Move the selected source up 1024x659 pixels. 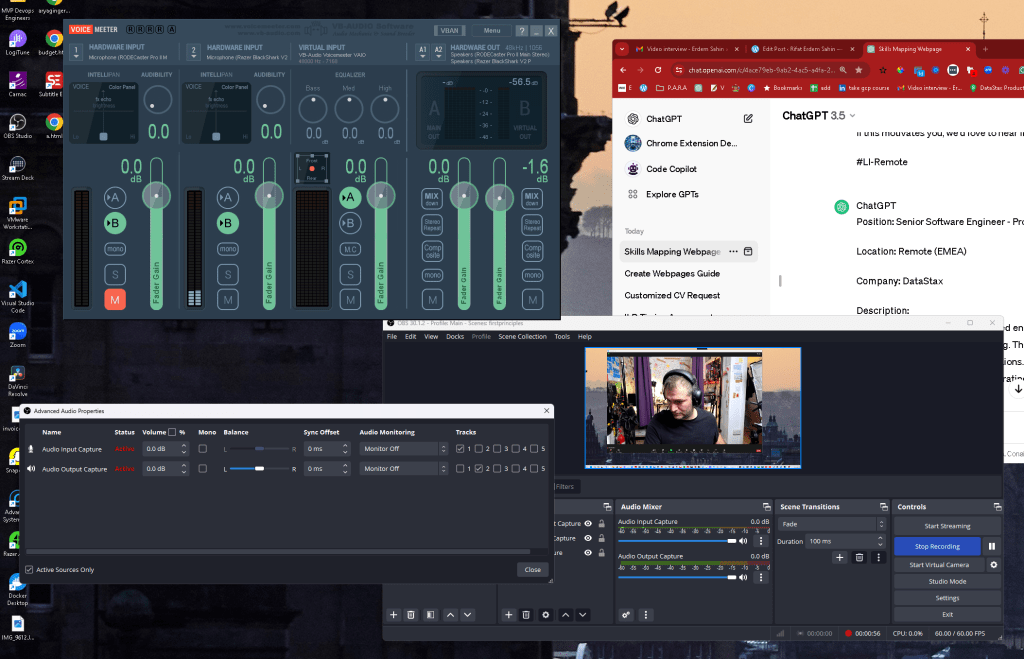[566, 615]
